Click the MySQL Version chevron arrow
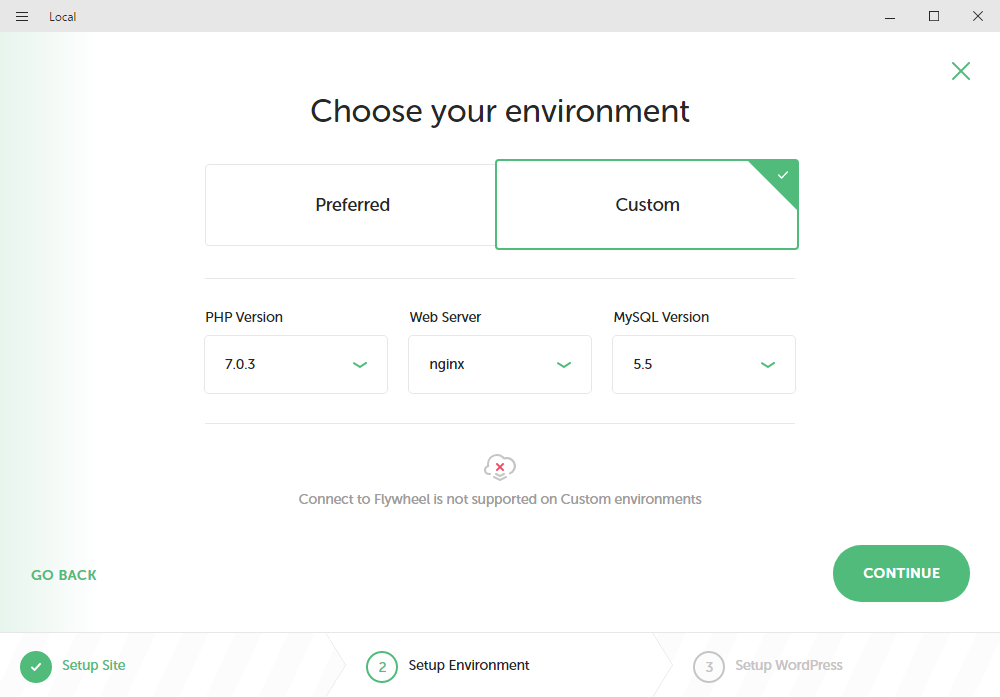Image resolution: width=1000 pixels, height=697 pixels. coord(768,365)
